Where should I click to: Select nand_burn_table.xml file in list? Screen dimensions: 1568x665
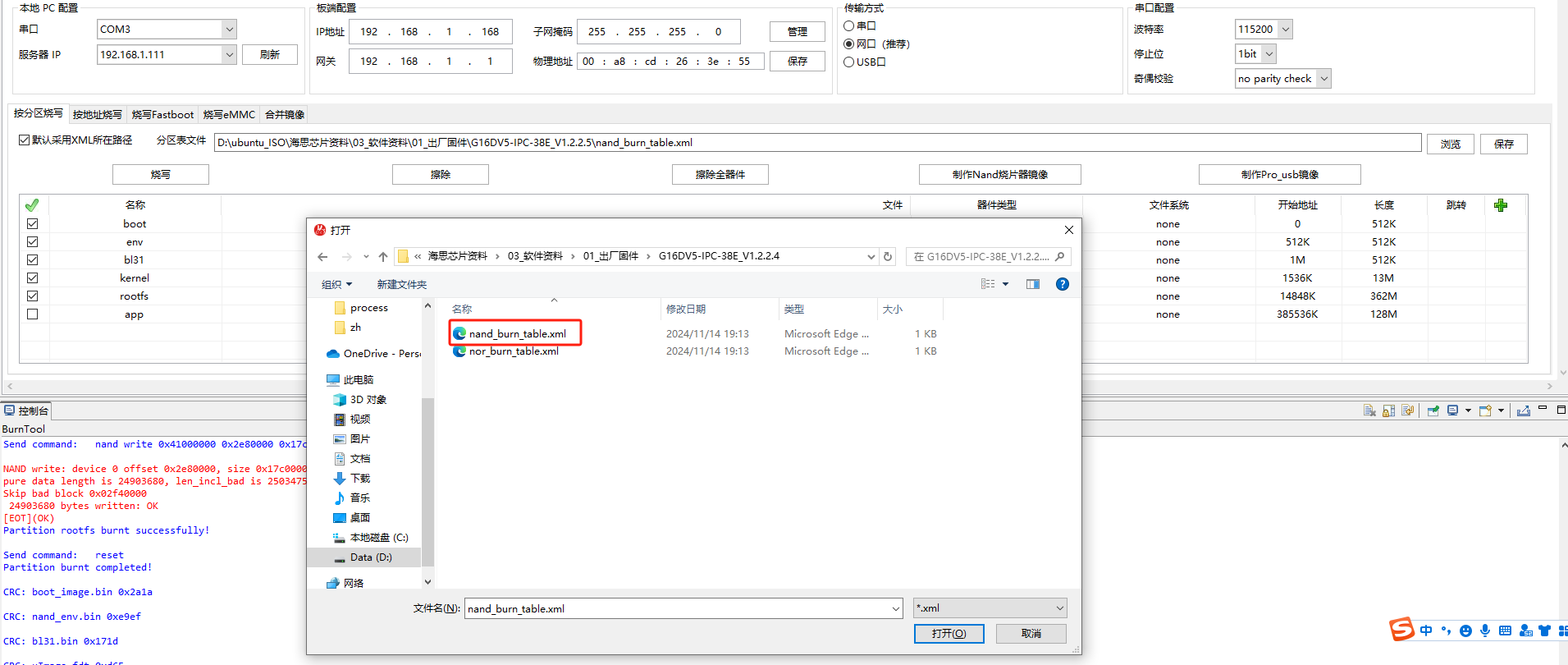tap(518, 334)
